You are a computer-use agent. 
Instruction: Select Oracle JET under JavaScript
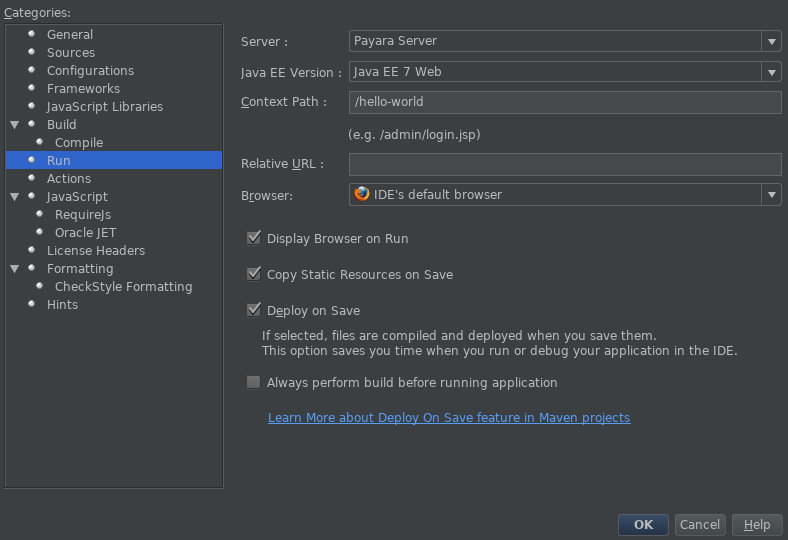click(85, 233)
